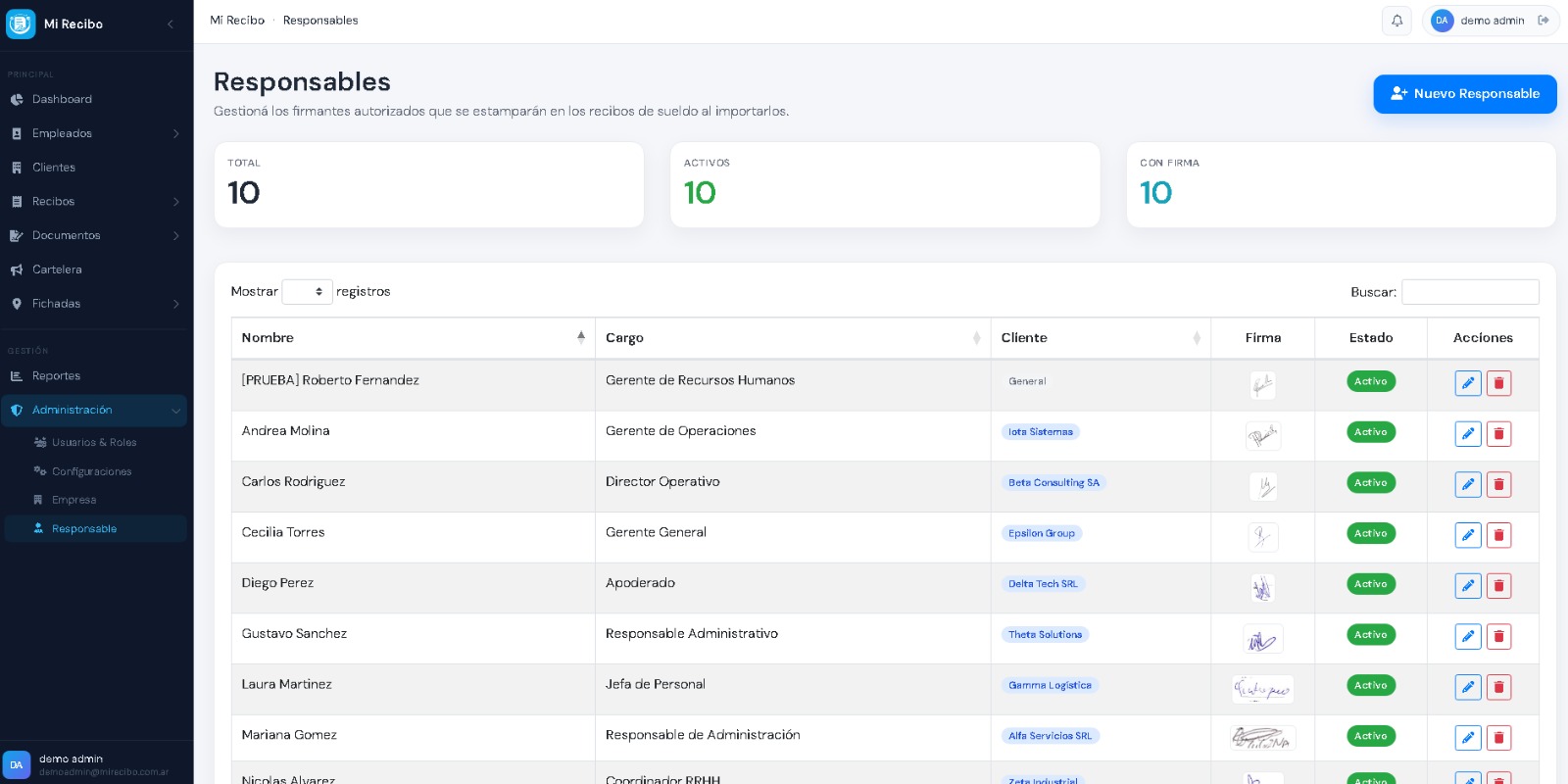Click trash icon for Laura Martinez row
This screenshot has width=1568, height=784.
click(1498, 687)
